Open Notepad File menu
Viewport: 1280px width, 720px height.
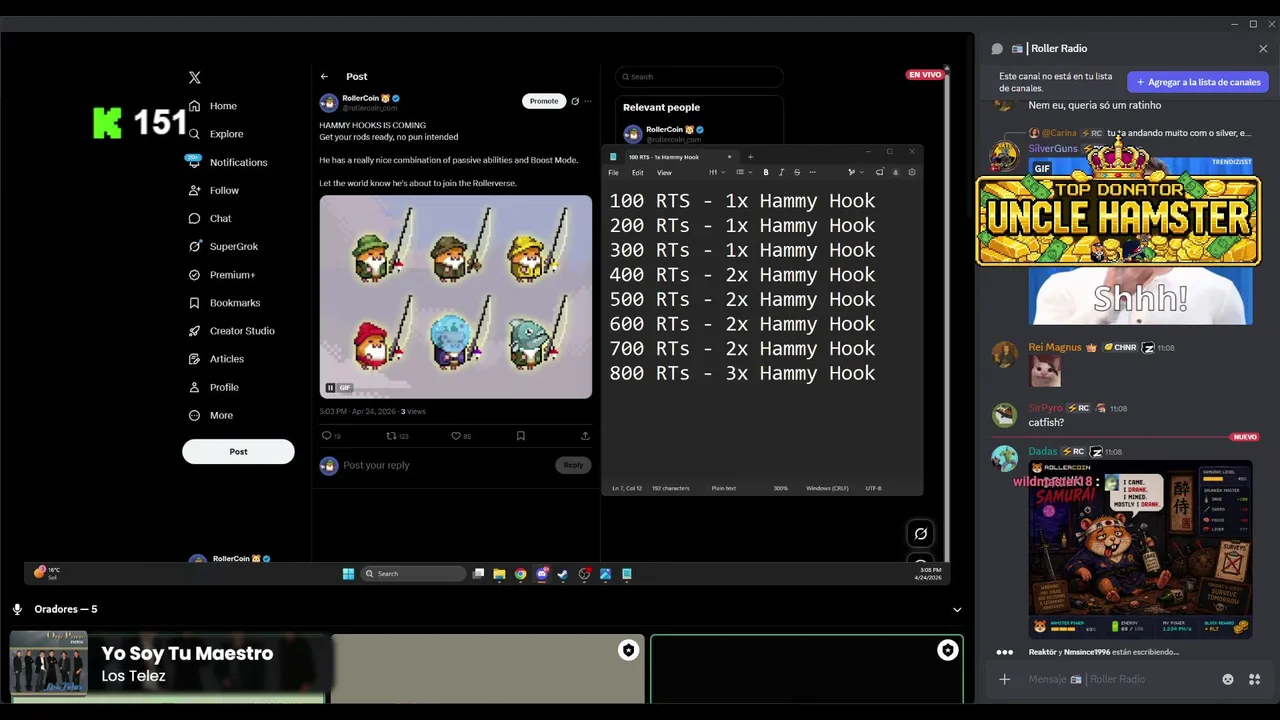click(x=613, y=172)
